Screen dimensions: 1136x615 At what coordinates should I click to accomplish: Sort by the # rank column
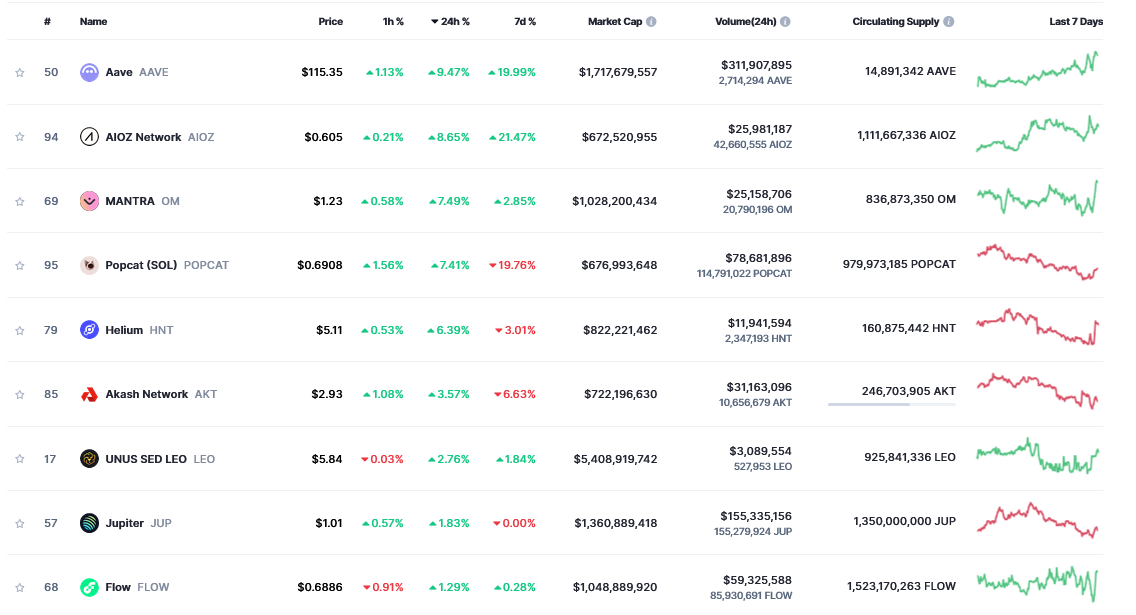tap(47, 22)
